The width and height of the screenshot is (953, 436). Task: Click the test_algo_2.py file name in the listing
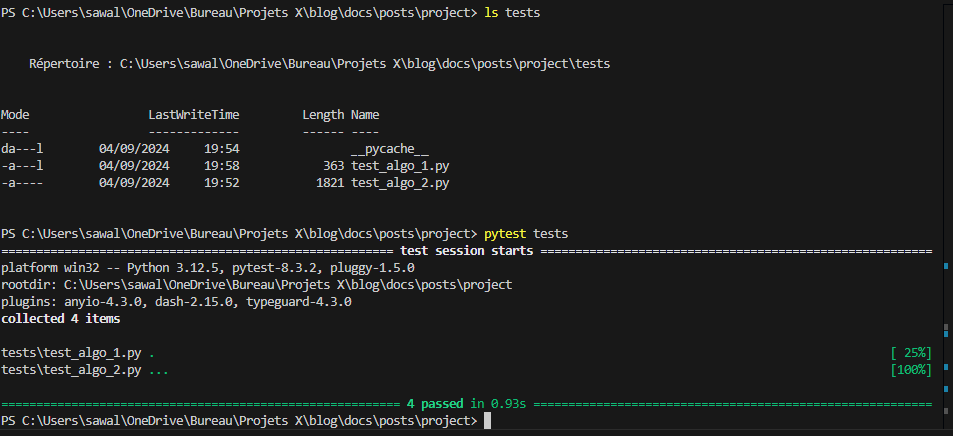[x=400, y=183]
